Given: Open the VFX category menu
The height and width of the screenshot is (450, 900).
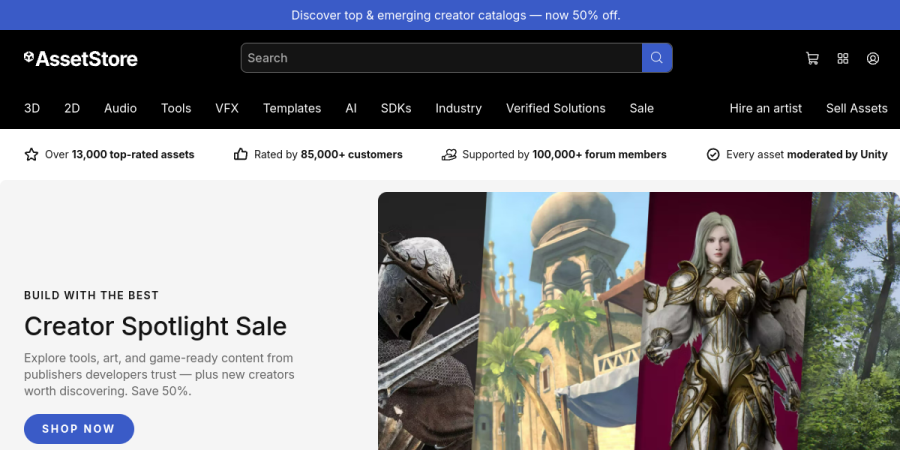Looking at the screenshot, I should [x=227, y=108].
